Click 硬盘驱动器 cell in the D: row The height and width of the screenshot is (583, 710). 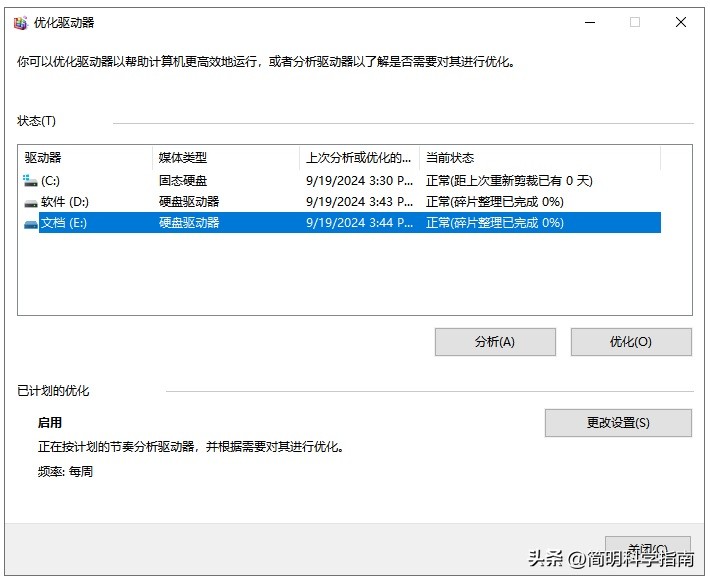[x=189, y=201]
